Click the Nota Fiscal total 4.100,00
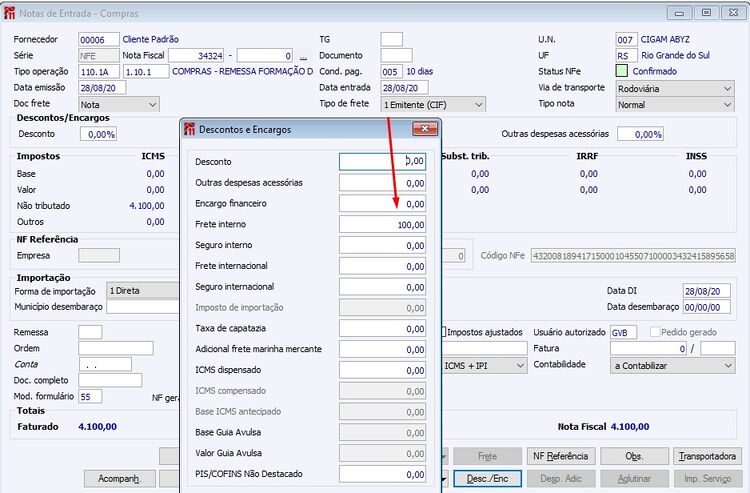Viewport: 750px width, 493px height. [630, 427]
